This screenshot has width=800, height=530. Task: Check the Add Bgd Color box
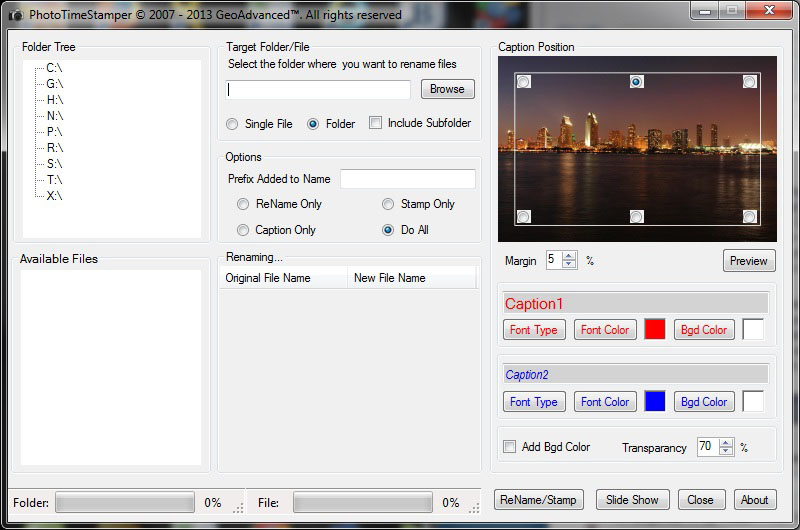510,447
